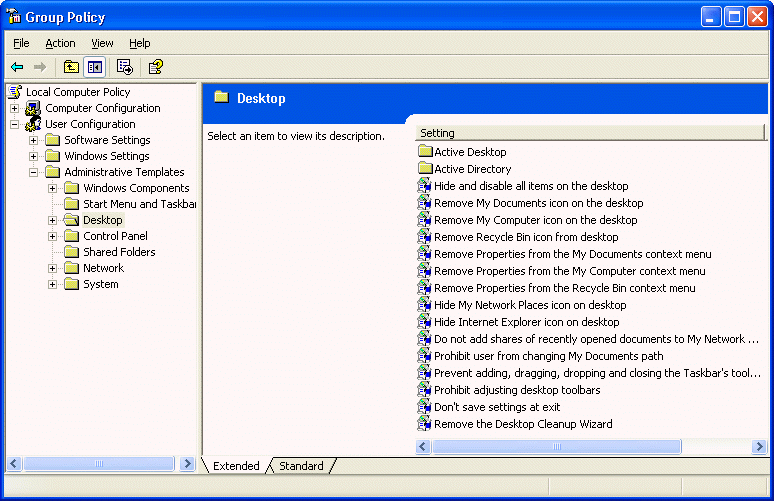Expand the Desktop tree node
The height and width of the screenshot is (501, 774).
point(52,220)
